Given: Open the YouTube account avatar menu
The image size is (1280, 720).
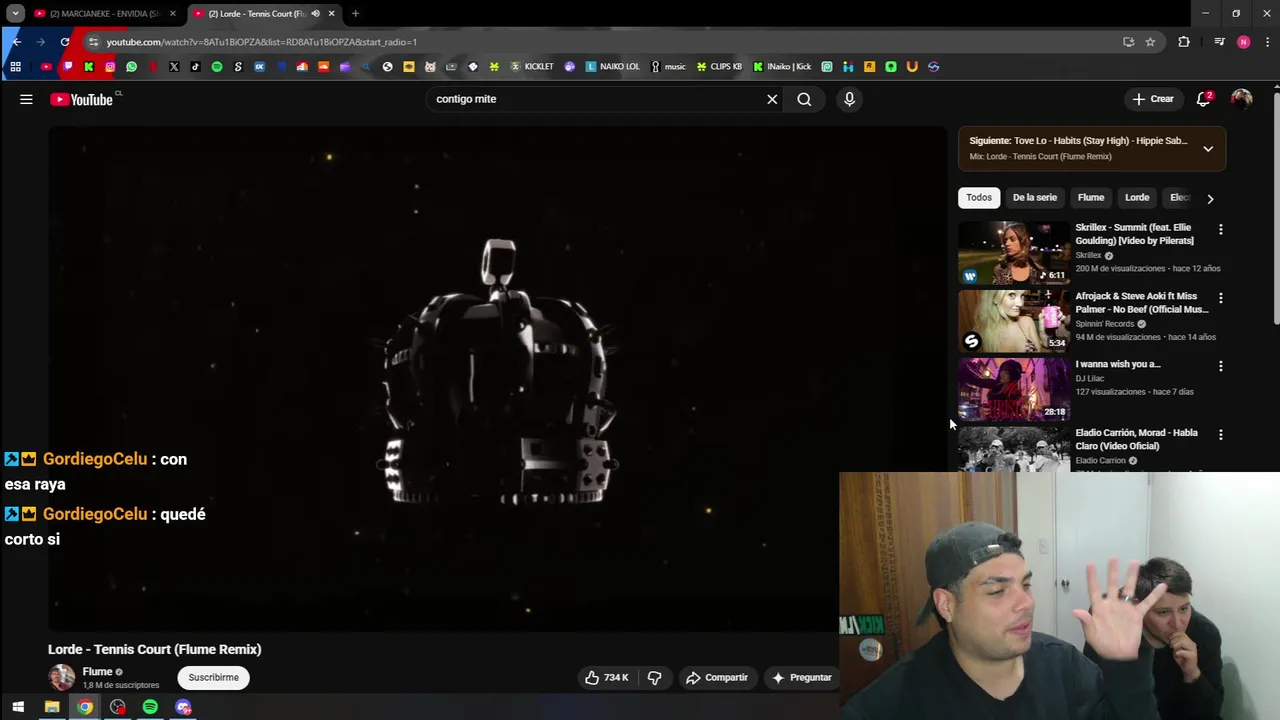Looking at the screenshot, I should coord(1241,99).
